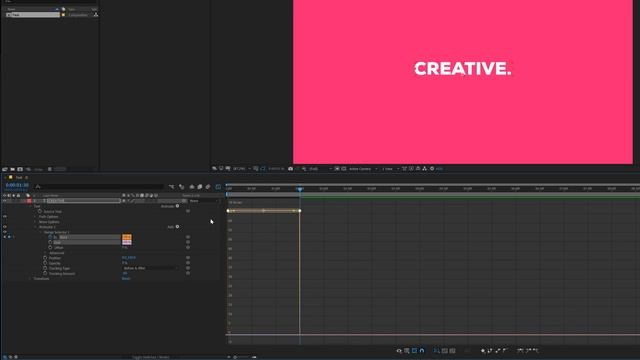Image resolution: width=640 pixels, height=360 pixels.
Task: Focus the timeline layer search field
Action: pos(100,187)
